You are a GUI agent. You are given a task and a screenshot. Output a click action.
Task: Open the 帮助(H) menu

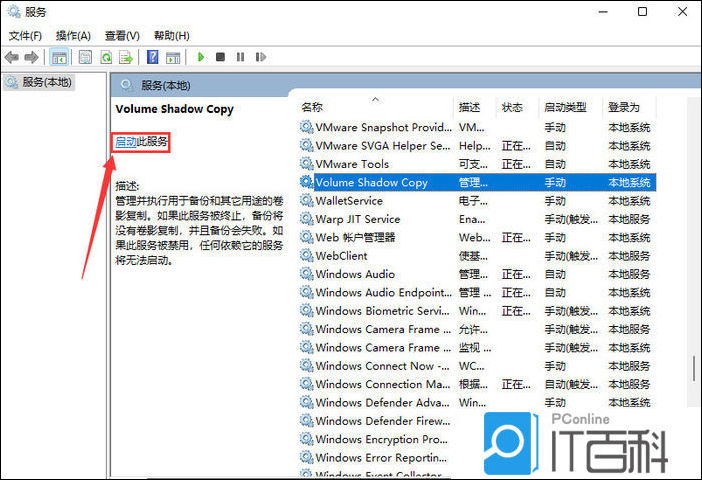pyautogui.click(x=171, y=35)
